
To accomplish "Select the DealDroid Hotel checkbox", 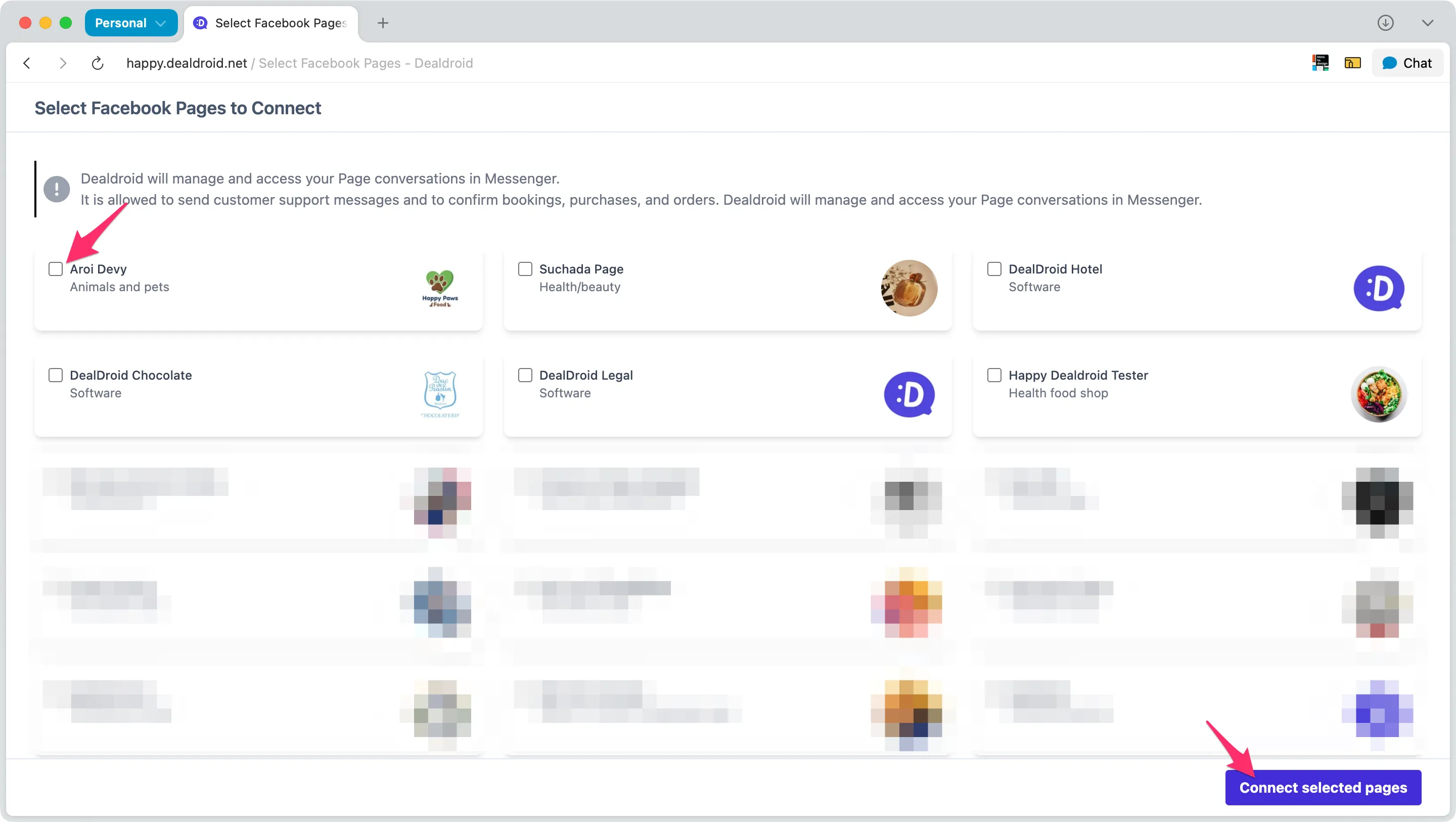I will point(994,269).
